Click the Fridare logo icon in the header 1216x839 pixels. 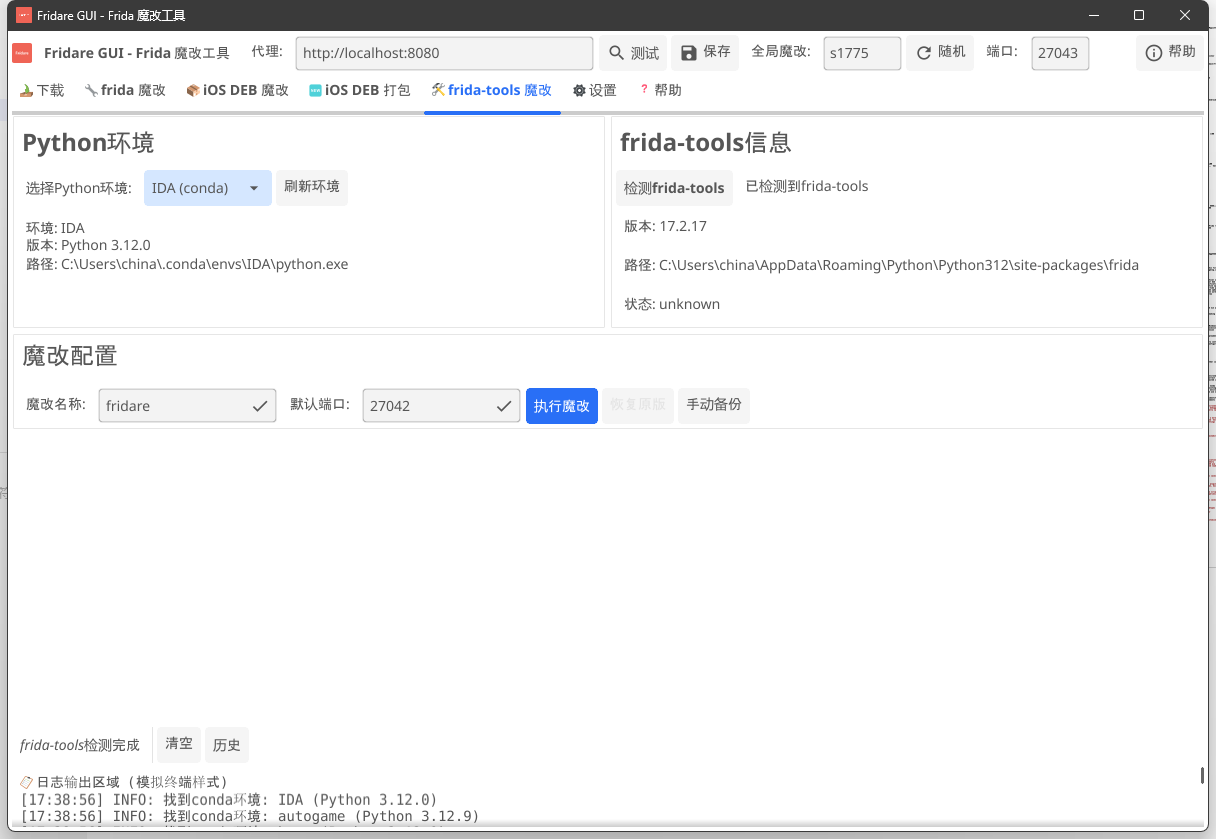22,53
